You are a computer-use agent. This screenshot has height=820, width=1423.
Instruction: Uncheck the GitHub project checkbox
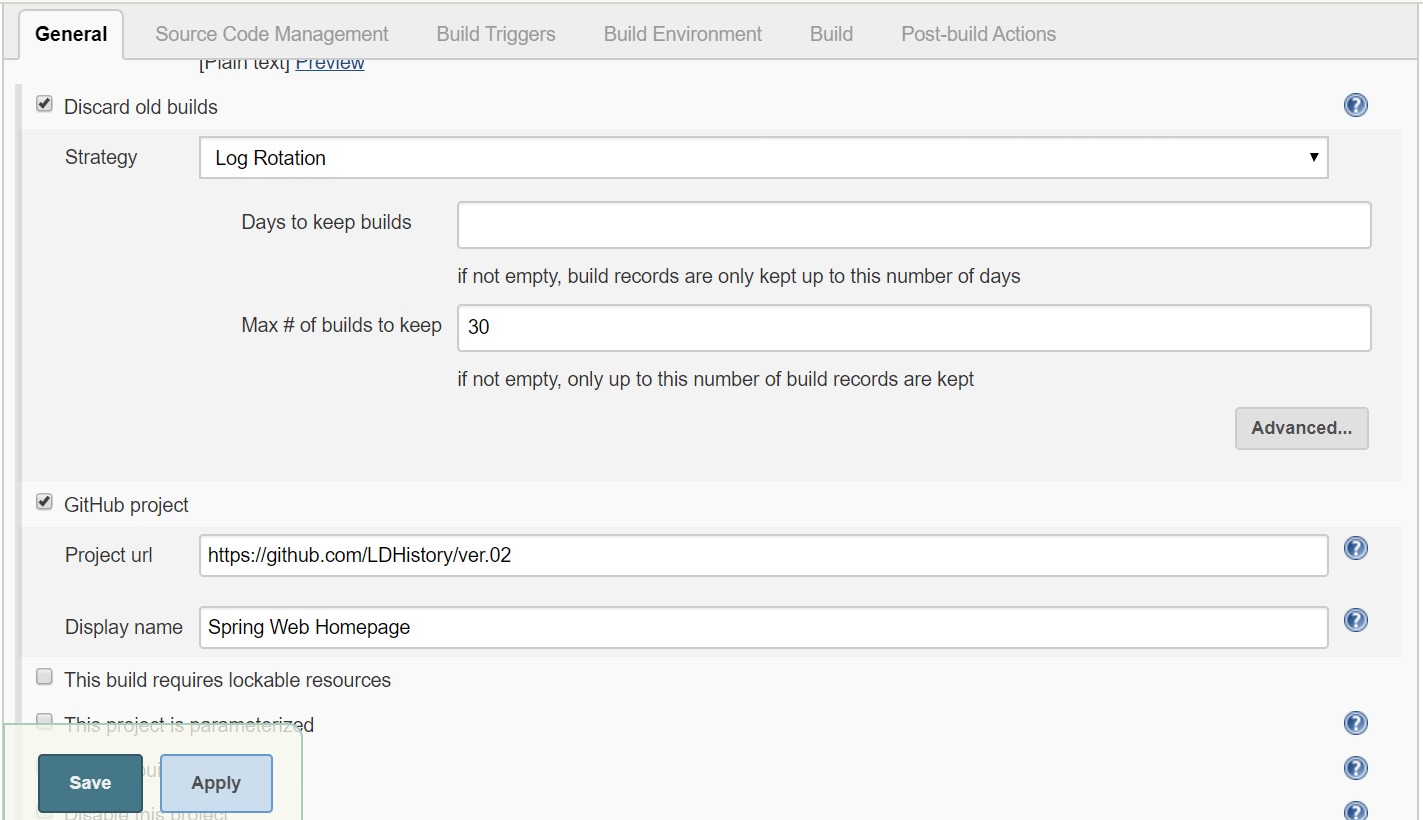tap(44, 502)
